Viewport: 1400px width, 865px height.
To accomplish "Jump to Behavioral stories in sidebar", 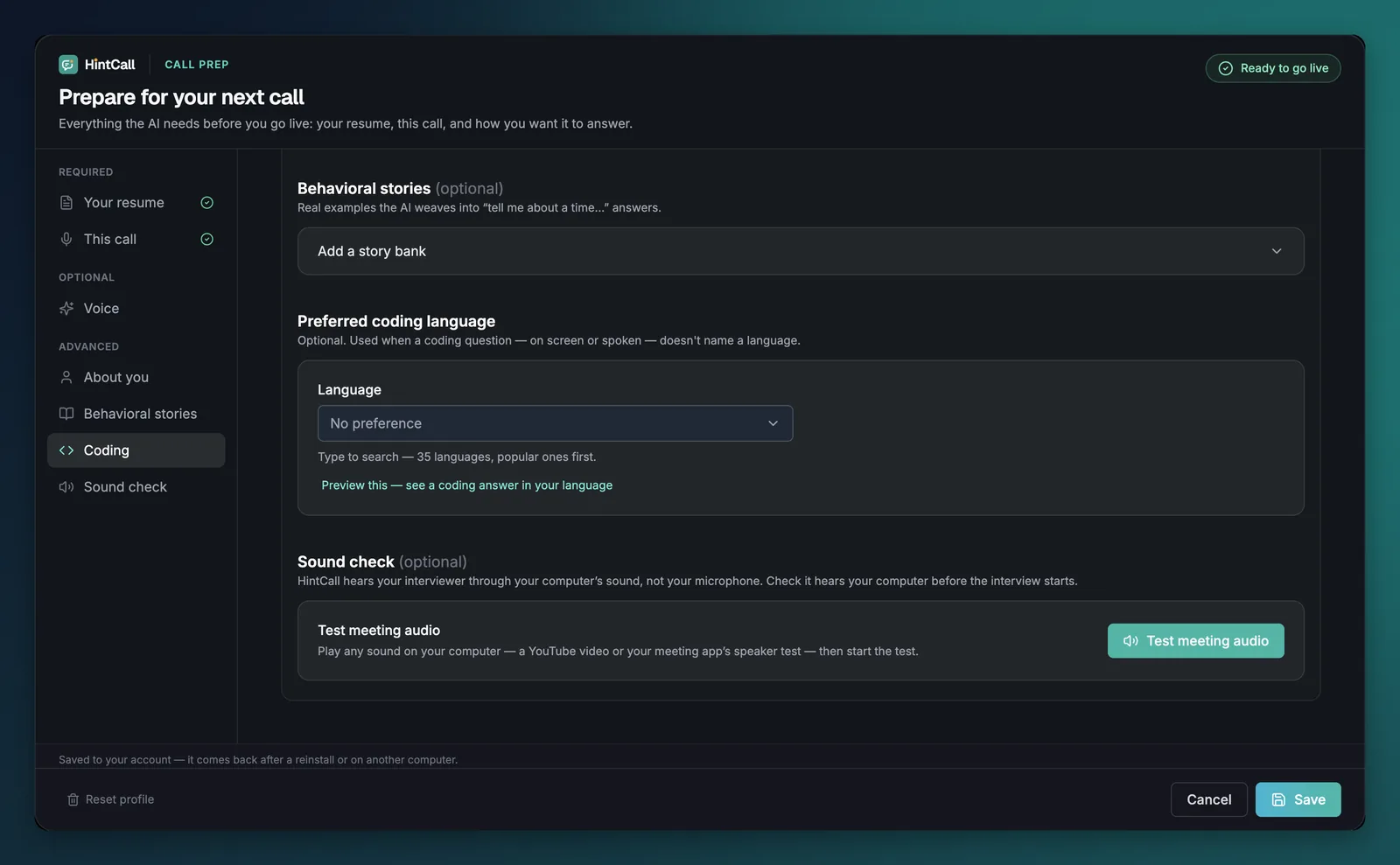I will click(136, 414).
